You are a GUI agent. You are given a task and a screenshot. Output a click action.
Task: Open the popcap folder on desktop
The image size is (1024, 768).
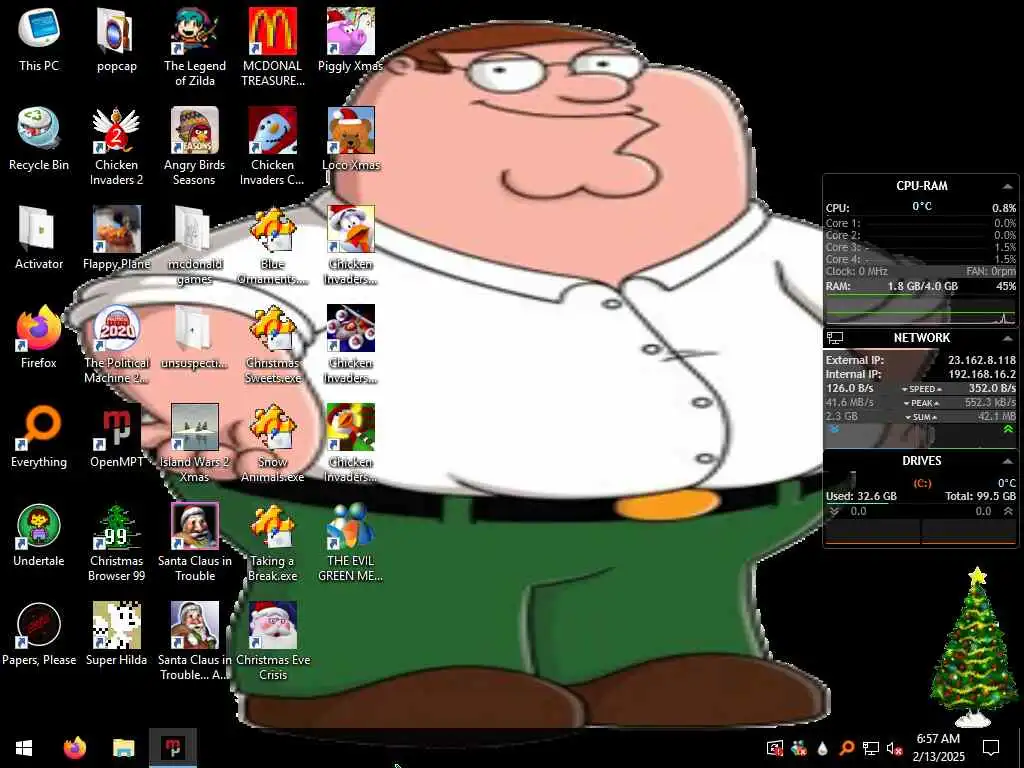tap(116, 40)
